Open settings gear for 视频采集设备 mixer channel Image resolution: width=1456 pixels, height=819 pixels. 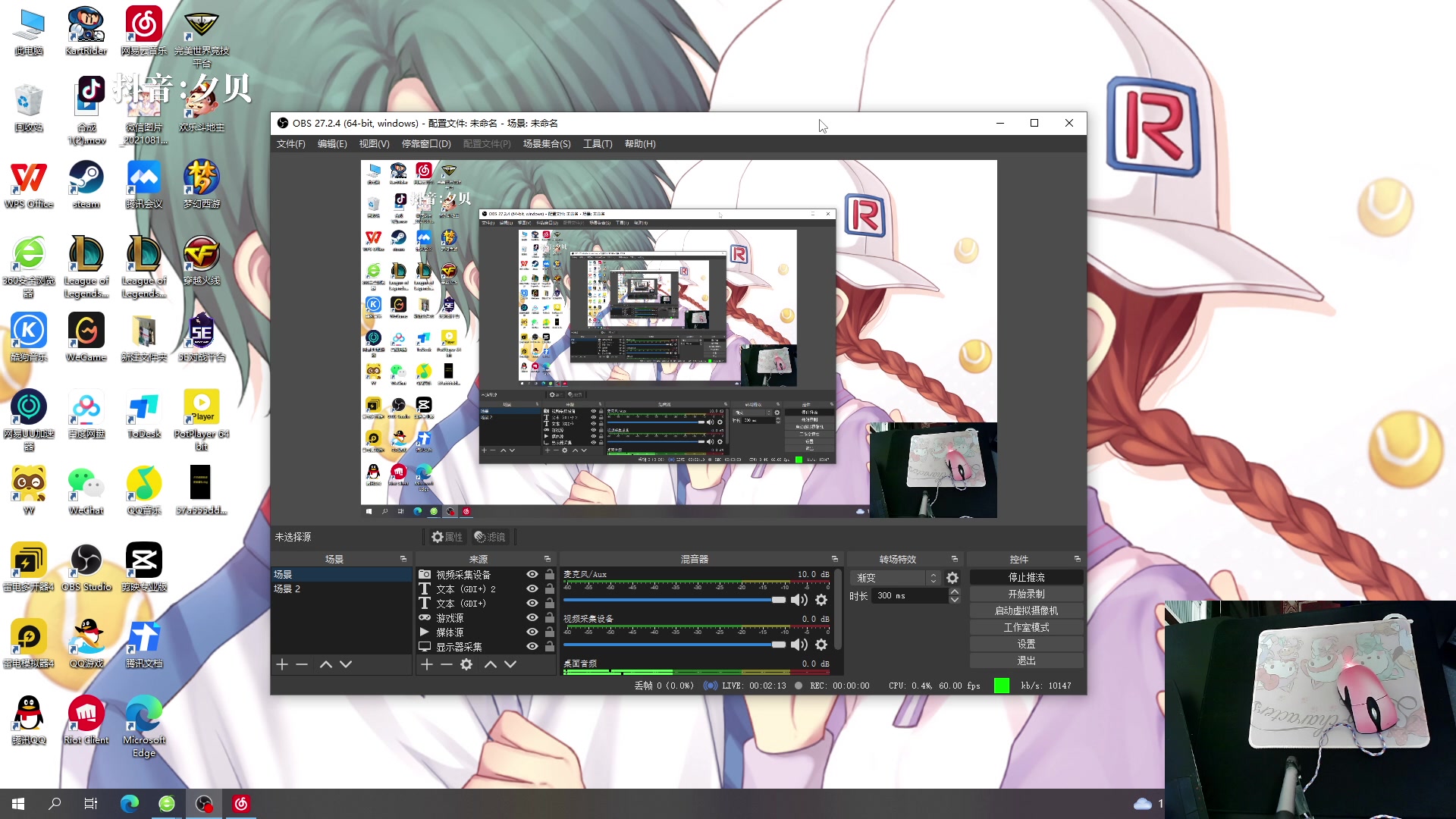tap(821, 645)
